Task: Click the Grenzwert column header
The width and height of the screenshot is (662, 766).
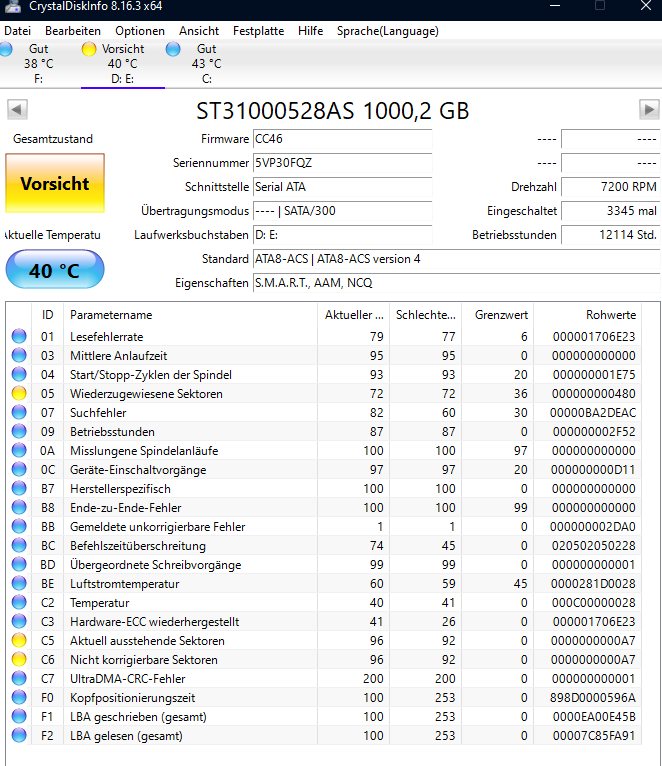Action: click(x=498, y=315)
